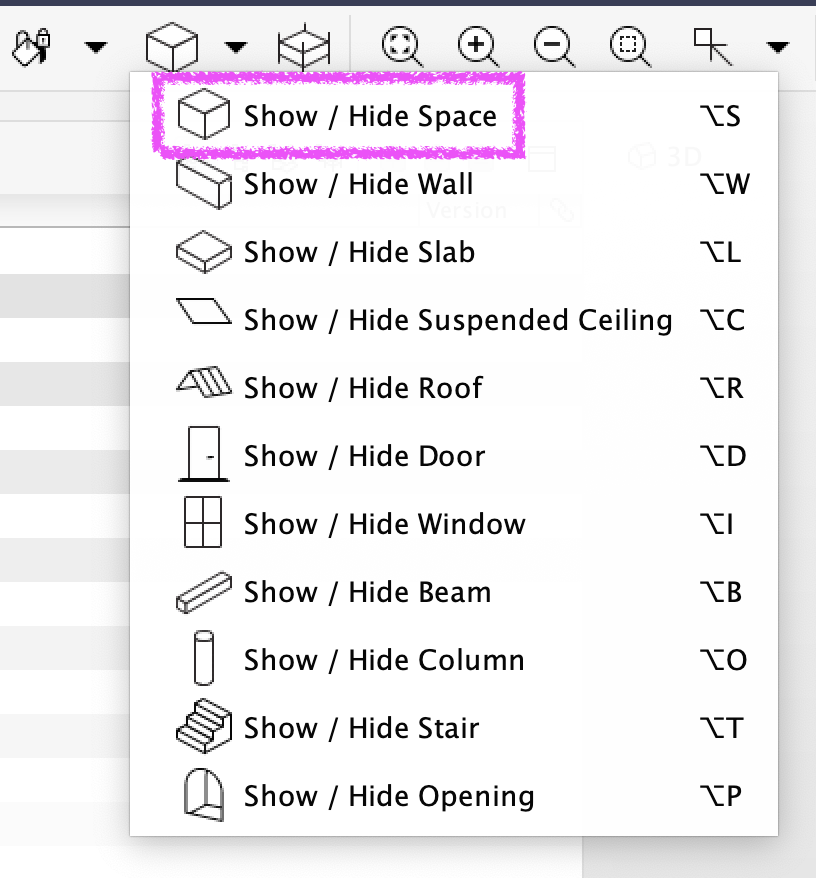Click the zoom out magnifier
Screen dimensions: 816x878
pyautogui.click(x=554, y=46)
